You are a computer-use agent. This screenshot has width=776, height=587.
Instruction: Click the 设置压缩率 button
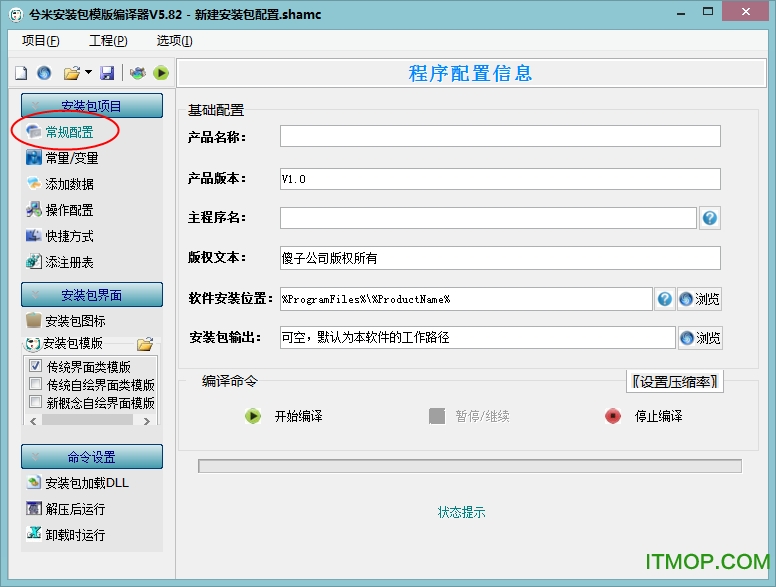coord(676,381)
